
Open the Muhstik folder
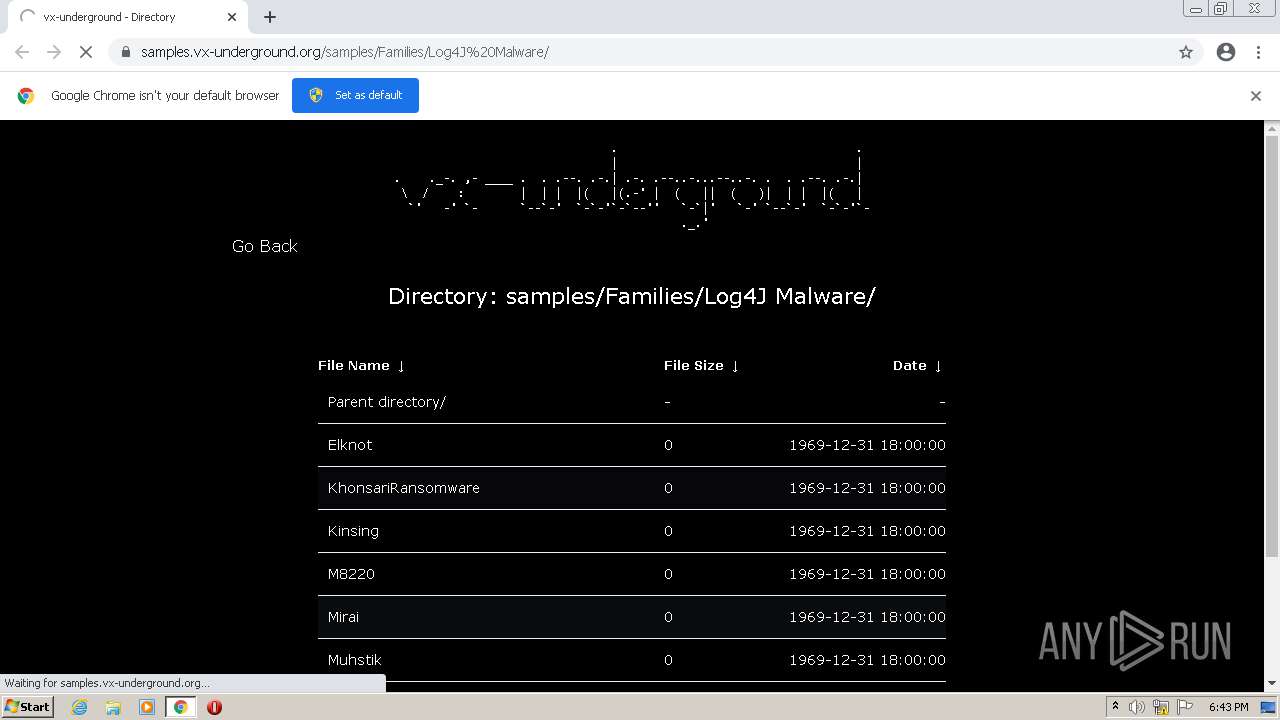tap(355, 660)
